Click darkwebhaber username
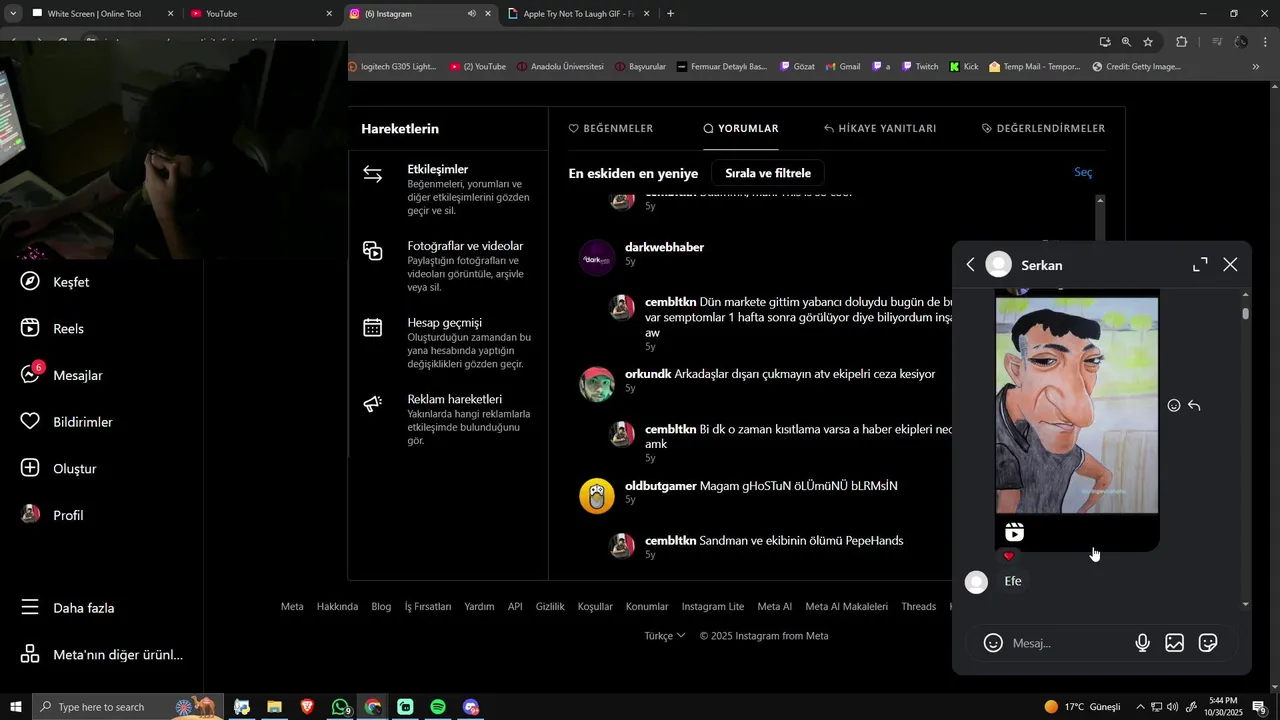 pos(664,247)
